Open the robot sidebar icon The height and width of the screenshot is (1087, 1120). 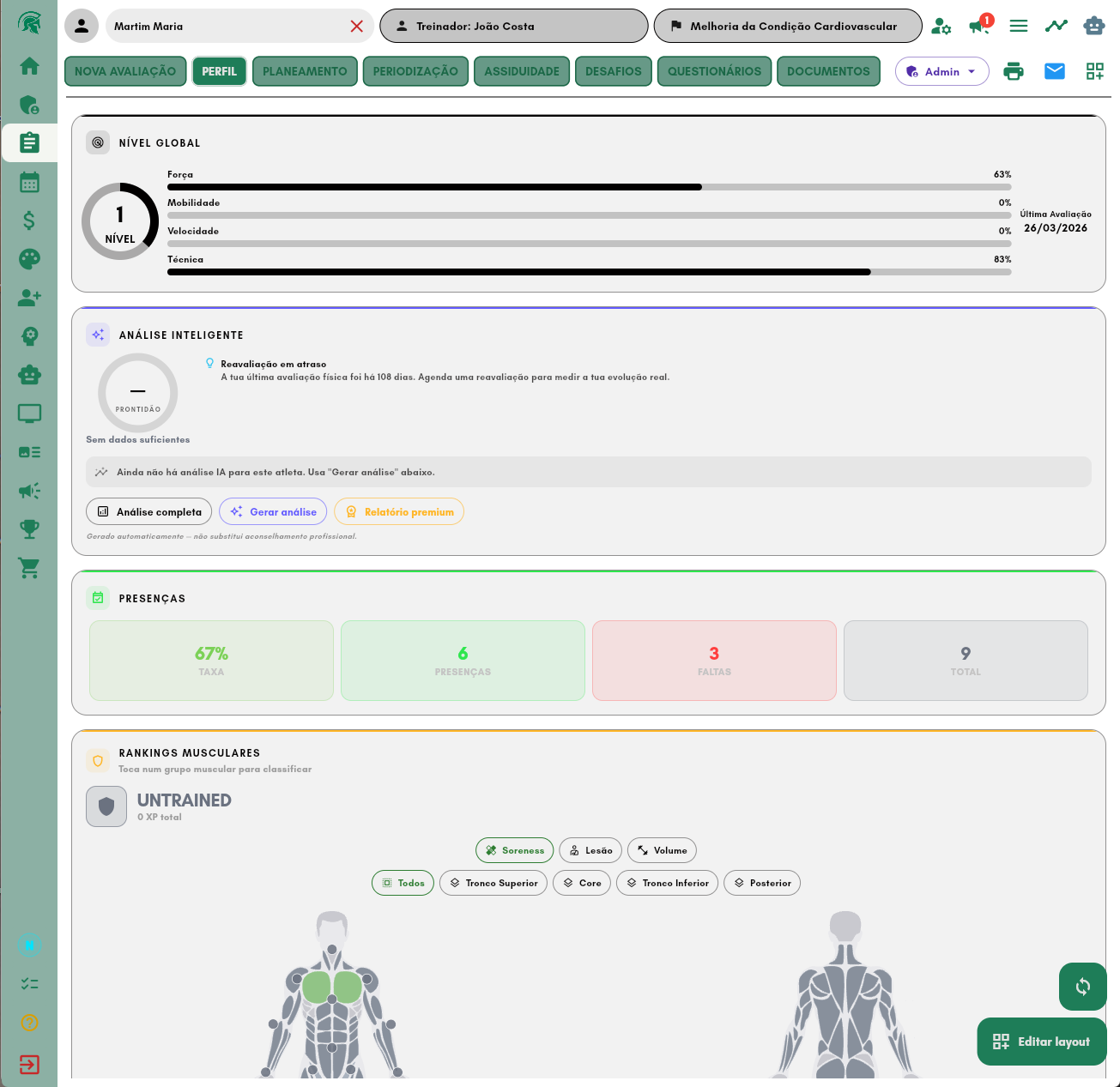tap(29, 375)
